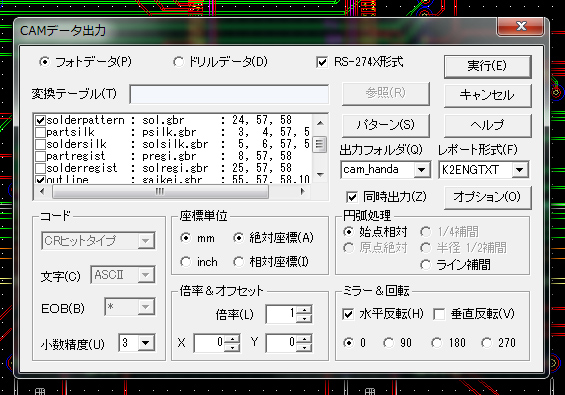Image resolution: width=565 pixels, height=395 pixels.
Task: Check the solderregist layer checkbox
Action: click(40, 168)
